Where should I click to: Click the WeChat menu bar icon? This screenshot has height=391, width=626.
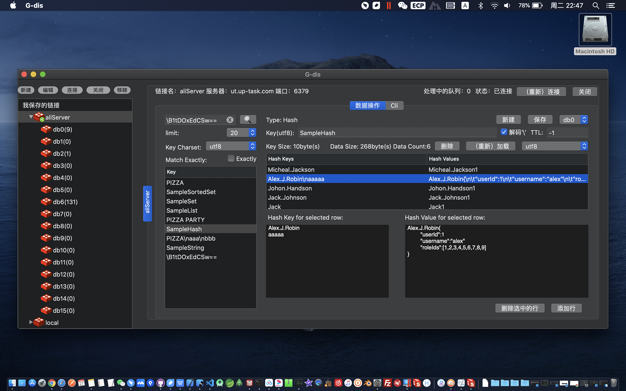tap(402, 6)
